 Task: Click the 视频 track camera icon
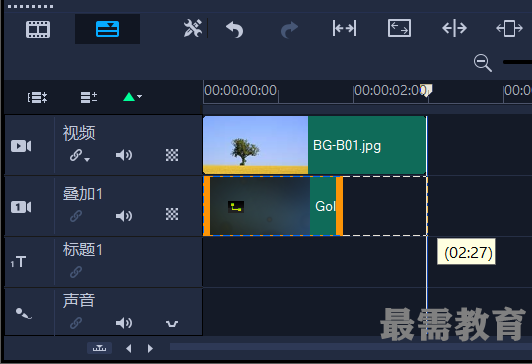[x=21, y=146]
